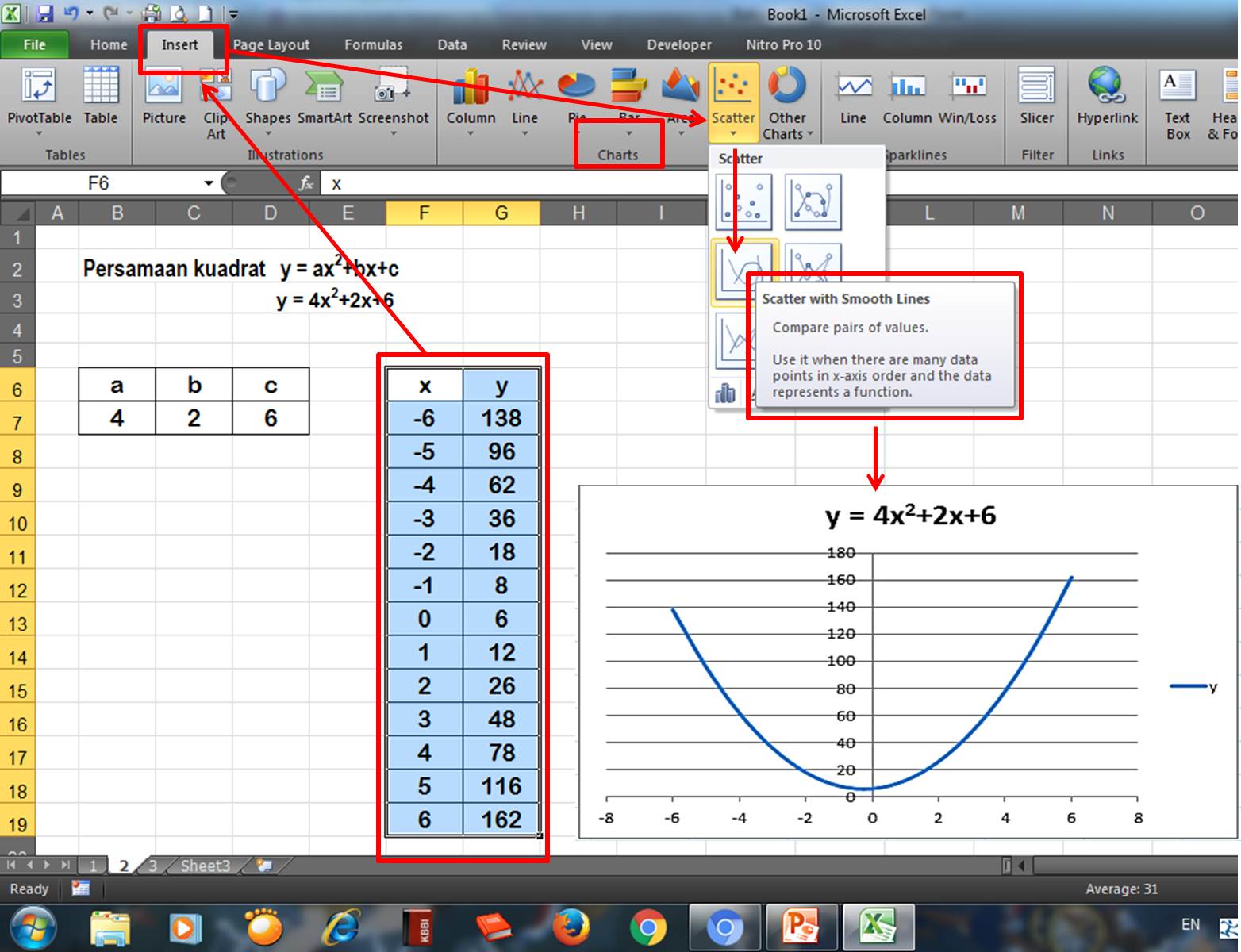The width and height of the screenshot is (1241, 952).
Task: Expand the Line chart dropdown arrow
Action: pos(524,133)
